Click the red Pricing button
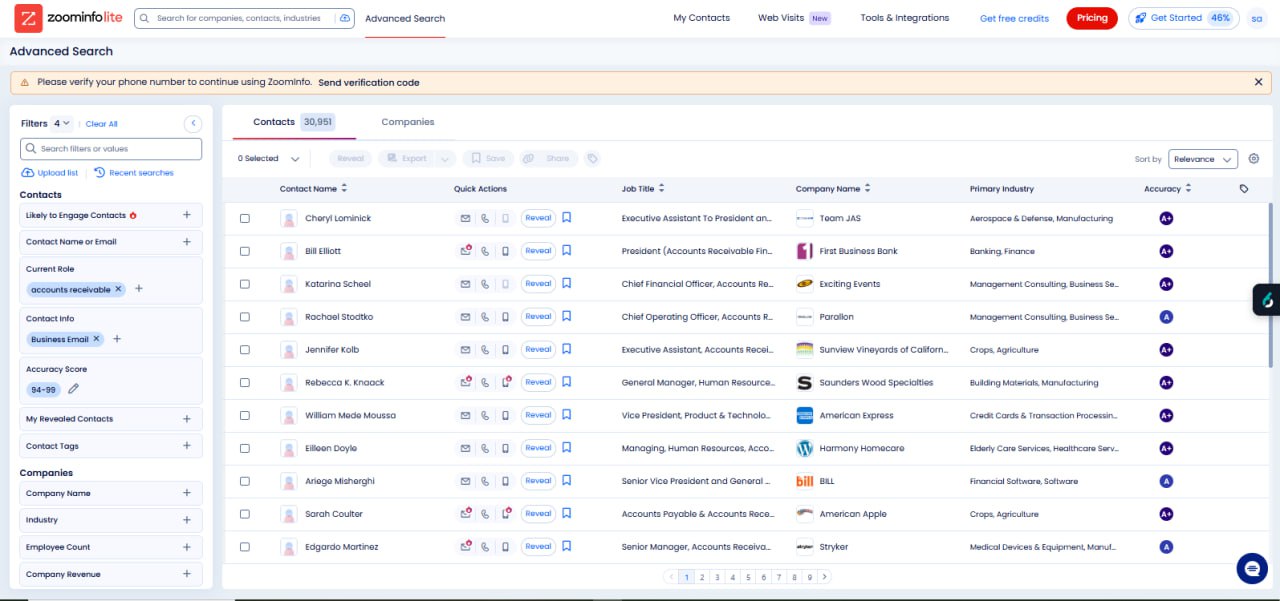Screen dimensions: 1280x601 coord(1092,18)
